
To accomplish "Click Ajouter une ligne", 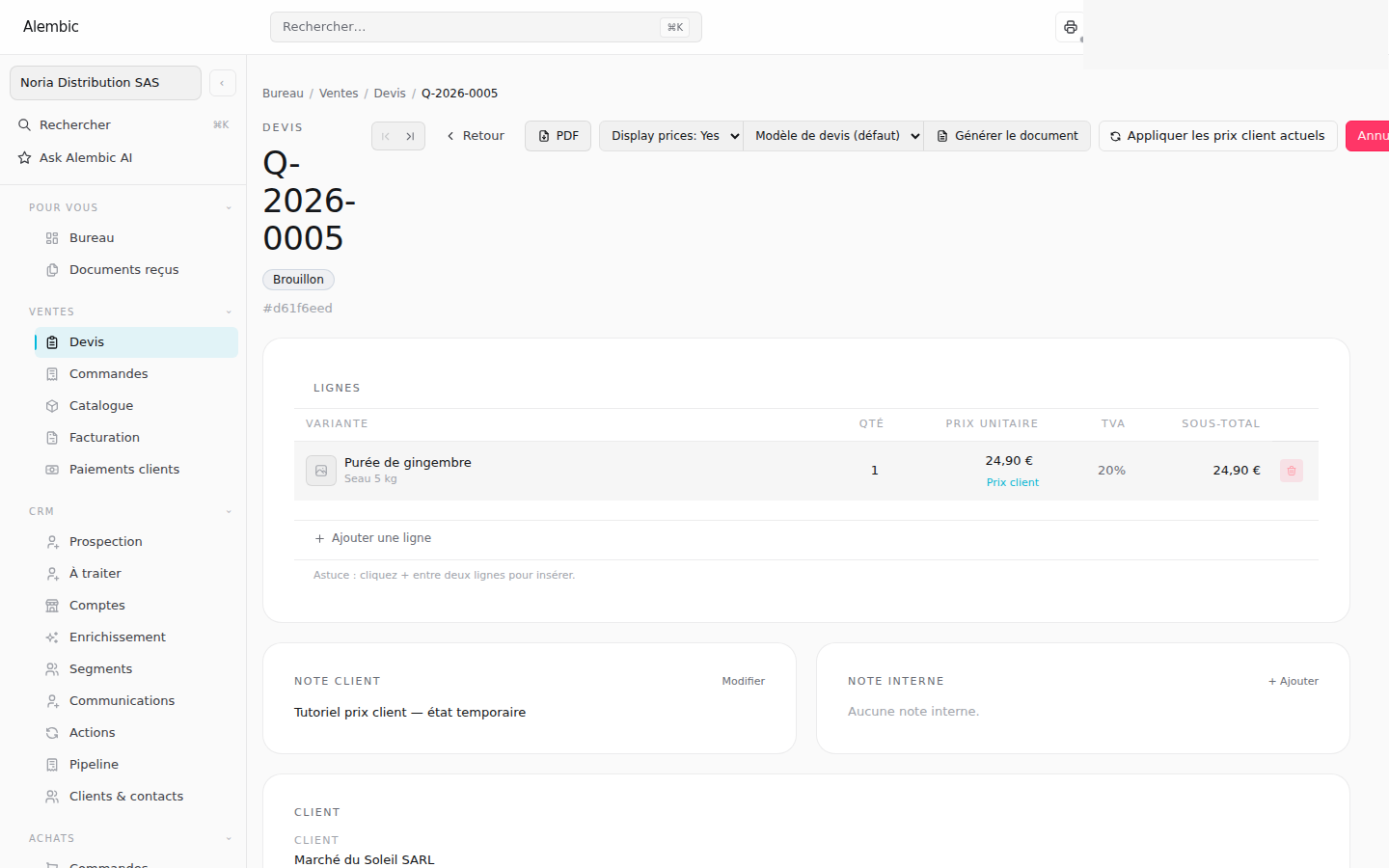I will coord(372,538).
